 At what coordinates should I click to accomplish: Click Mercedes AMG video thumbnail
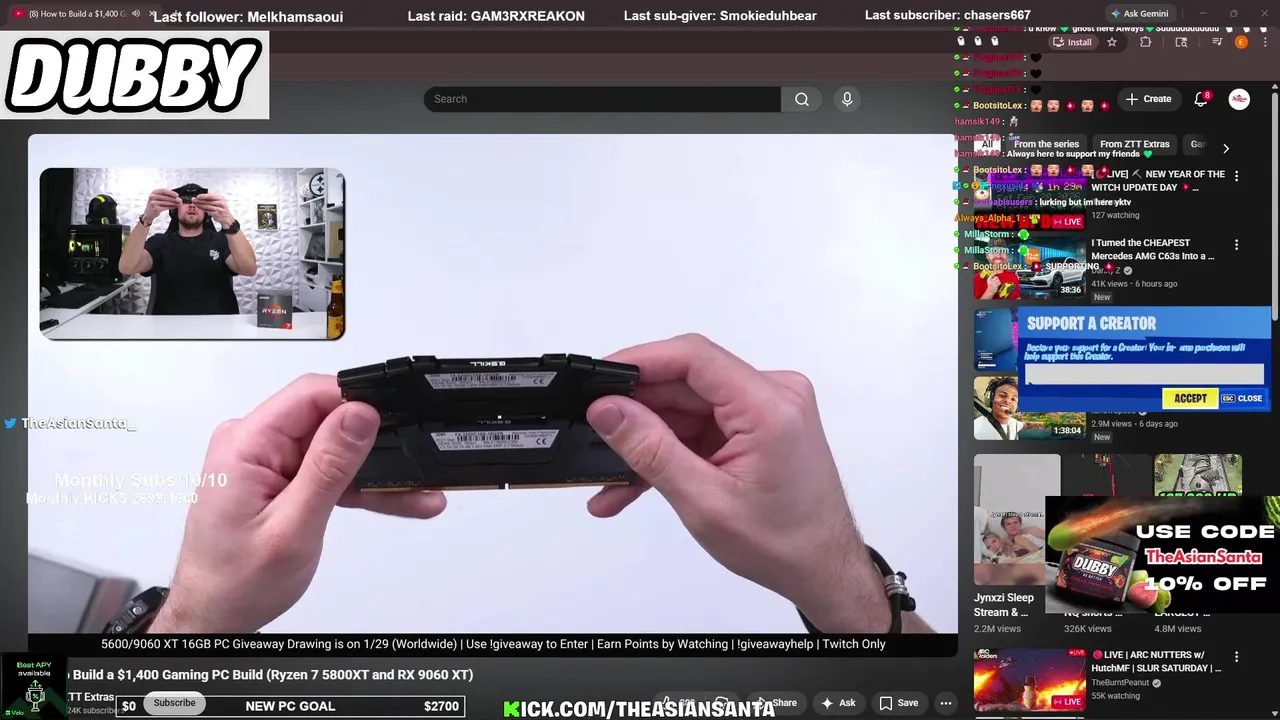(x=1030, y=268)
